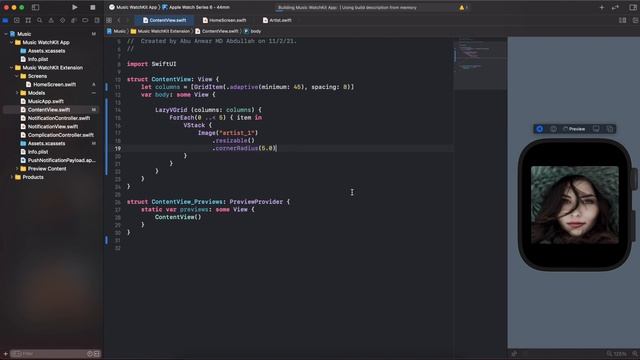Open the Symbol navigator icon
Image resolution: width=640 pixels, height=360 pixels.
click(28, 20)
